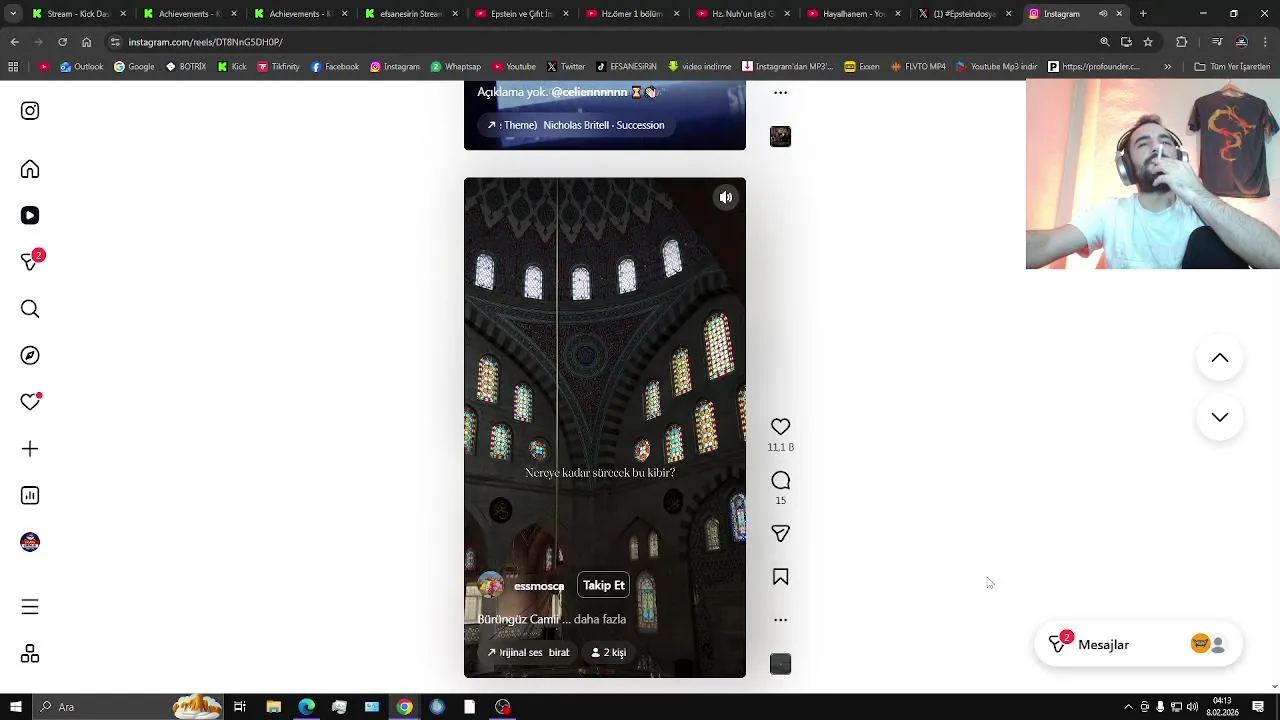Viewport: 1280px width, 720px height.
Task: Create new post with plus icon
Action: point(30,449)
